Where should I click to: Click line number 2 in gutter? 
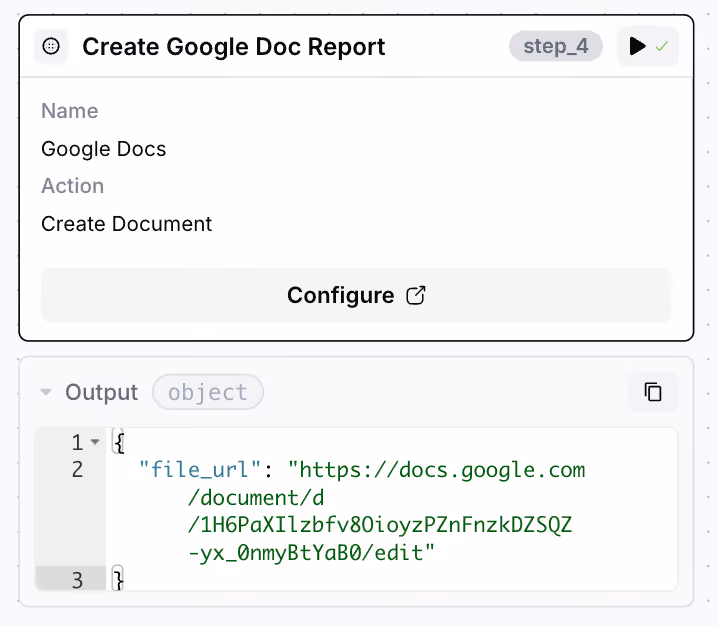[x=77, y=470]
